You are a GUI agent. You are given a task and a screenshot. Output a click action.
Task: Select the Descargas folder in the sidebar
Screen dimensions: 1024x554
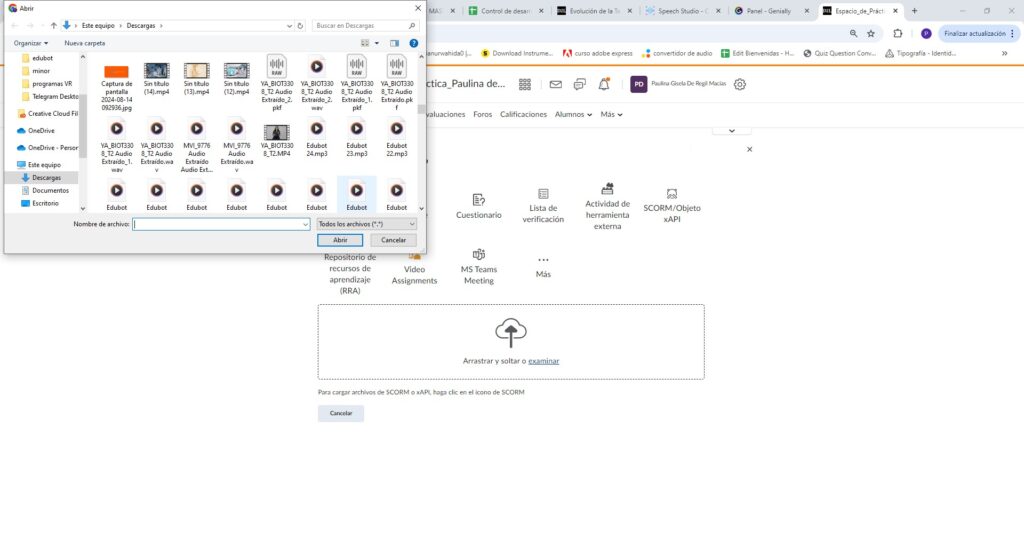(x=46, y=177)
